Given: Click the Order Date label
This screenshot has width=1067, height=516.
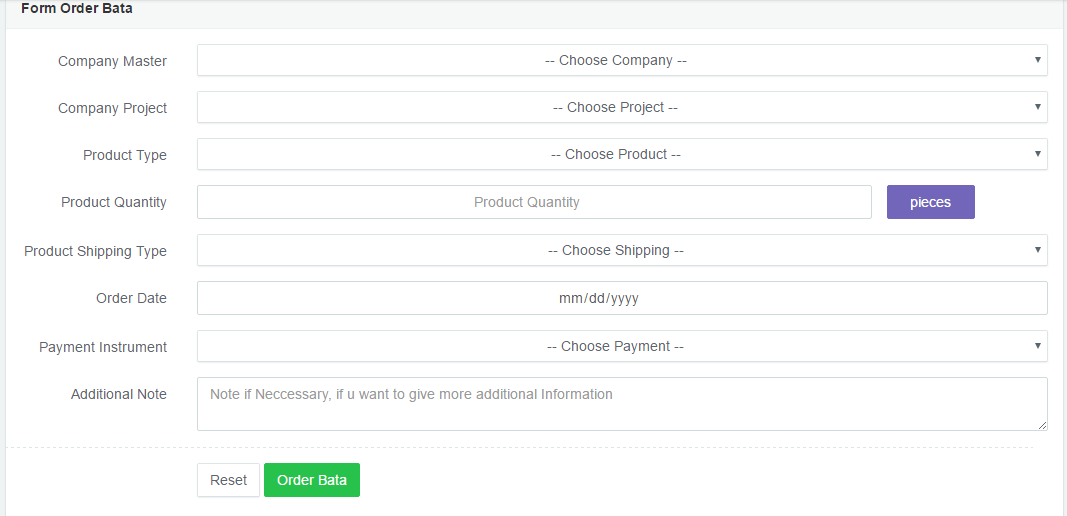Looking at the screenshot, I should (x=131, y=298).
